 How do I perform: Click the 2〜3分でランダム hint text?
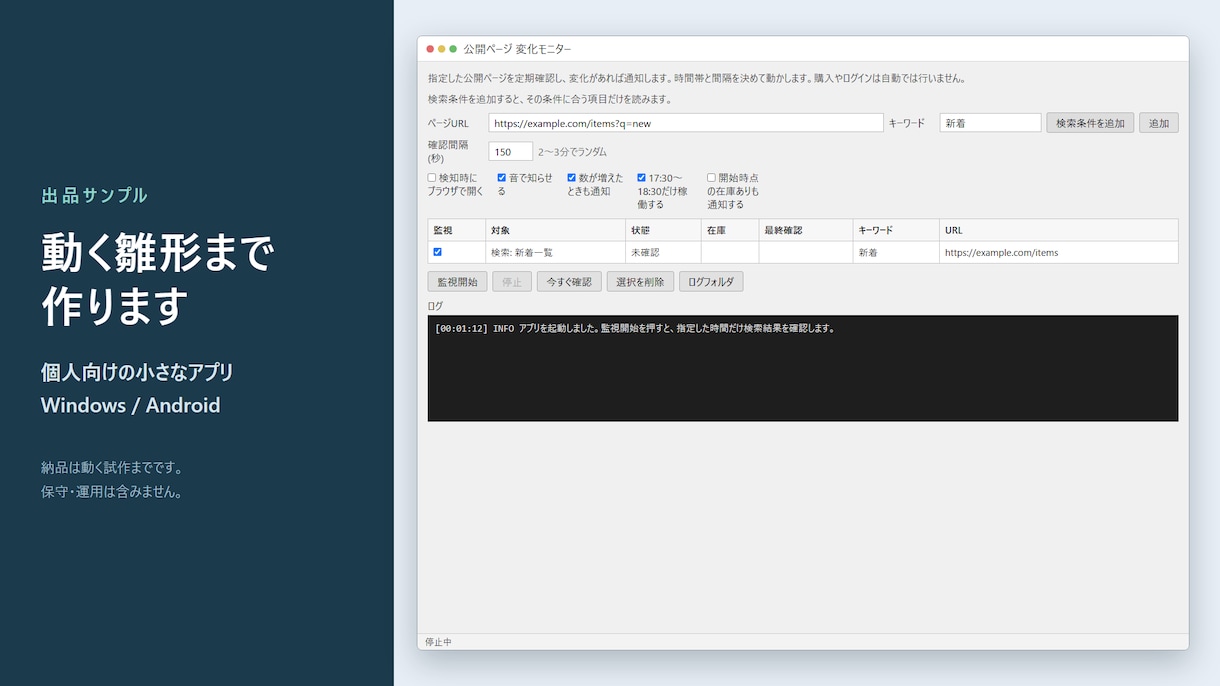(572, 152)
